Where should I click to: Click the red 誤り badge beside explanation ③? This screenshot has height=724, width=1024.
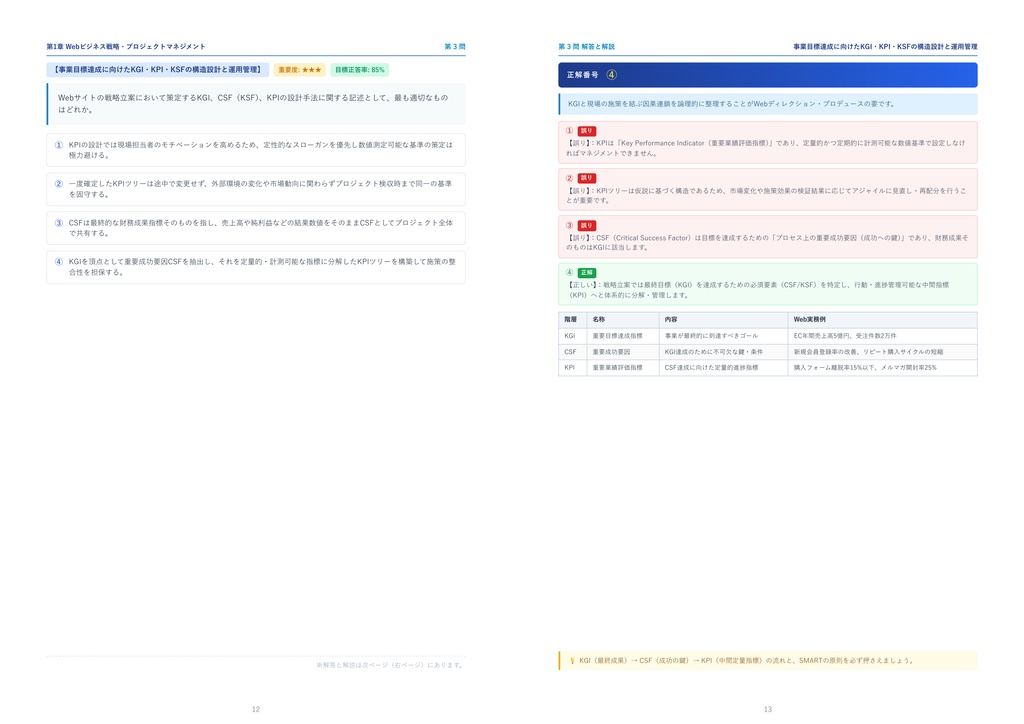(x=586, y=225)
